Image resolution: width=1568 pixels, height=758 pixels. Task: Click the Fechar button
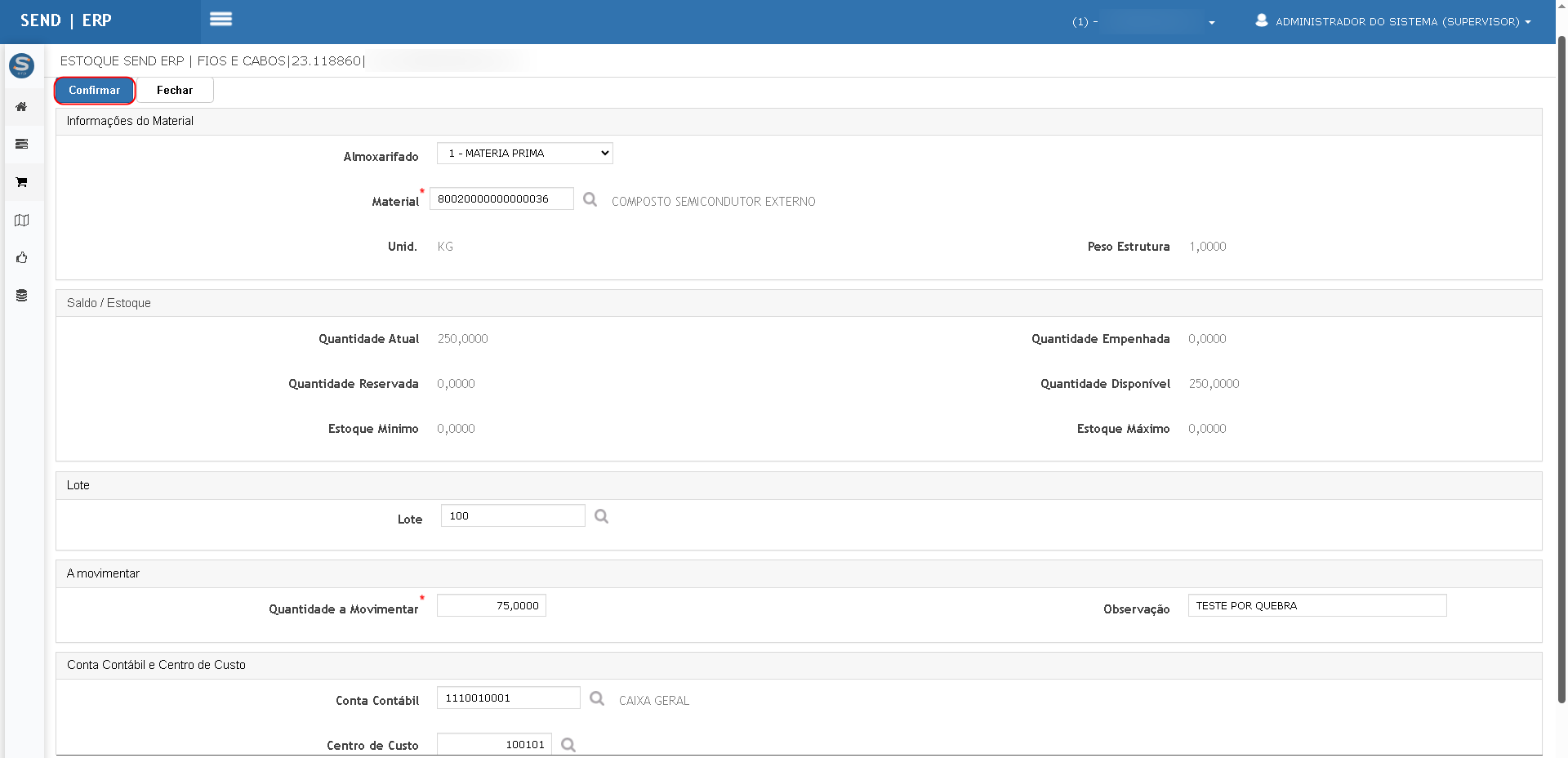(175, 91)
